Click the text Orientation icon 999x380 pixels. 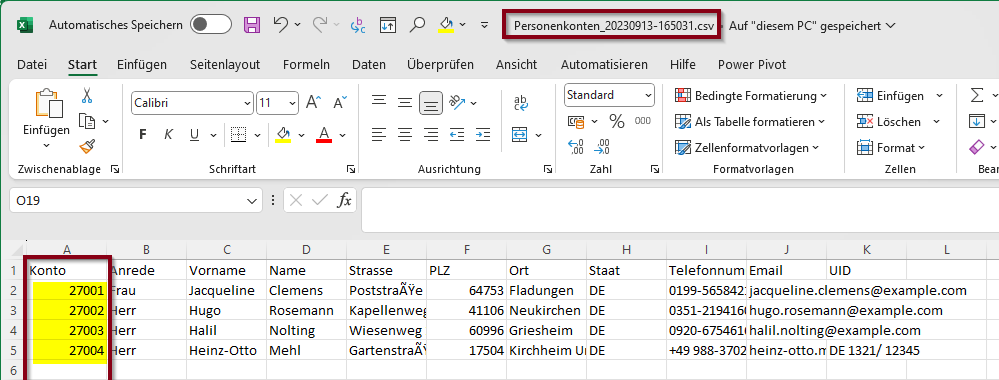[457, 102]
